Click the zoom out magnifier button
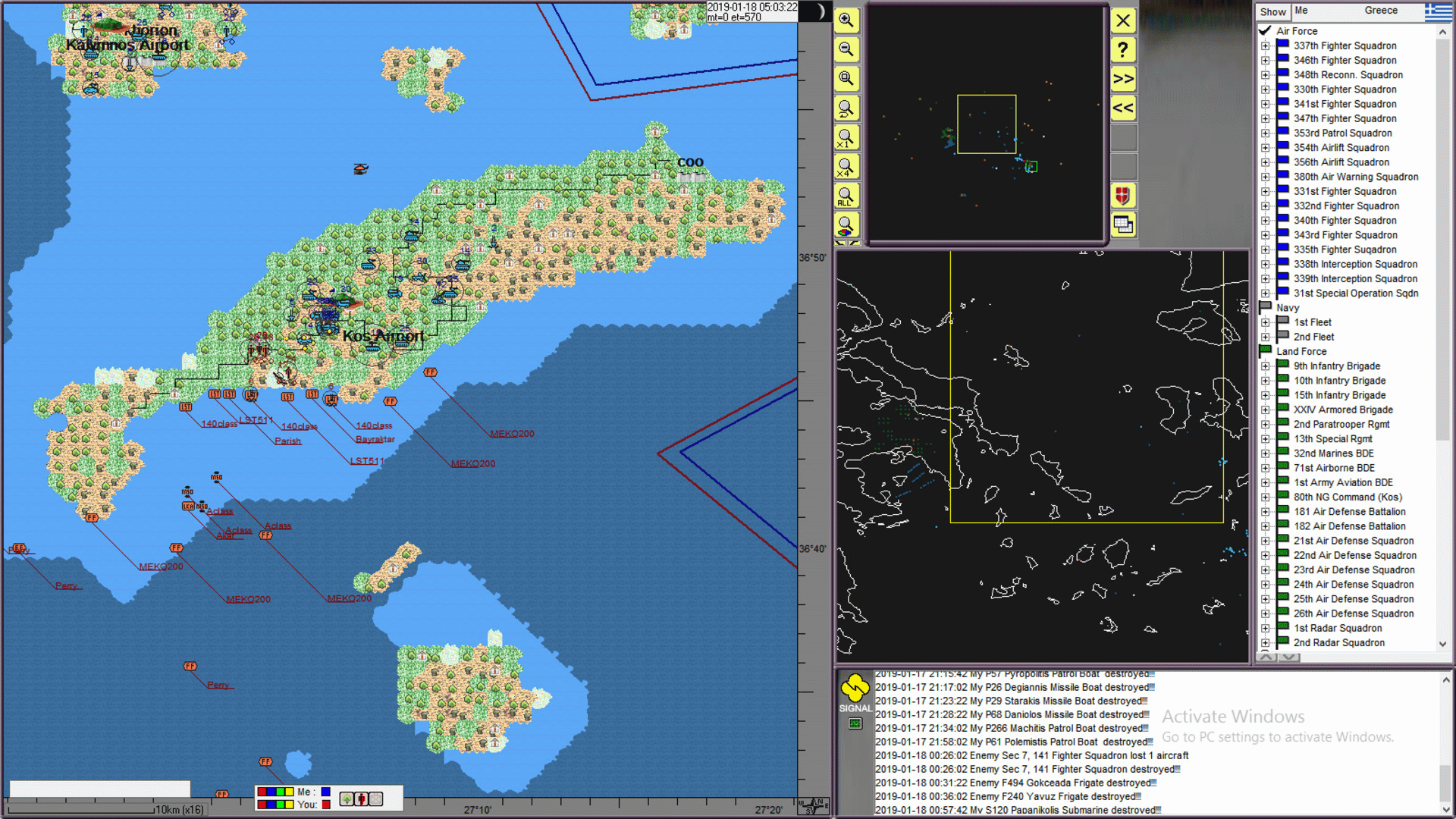Screen dimensions: 1456x819 pyautogui.click(x=846, y=50)
